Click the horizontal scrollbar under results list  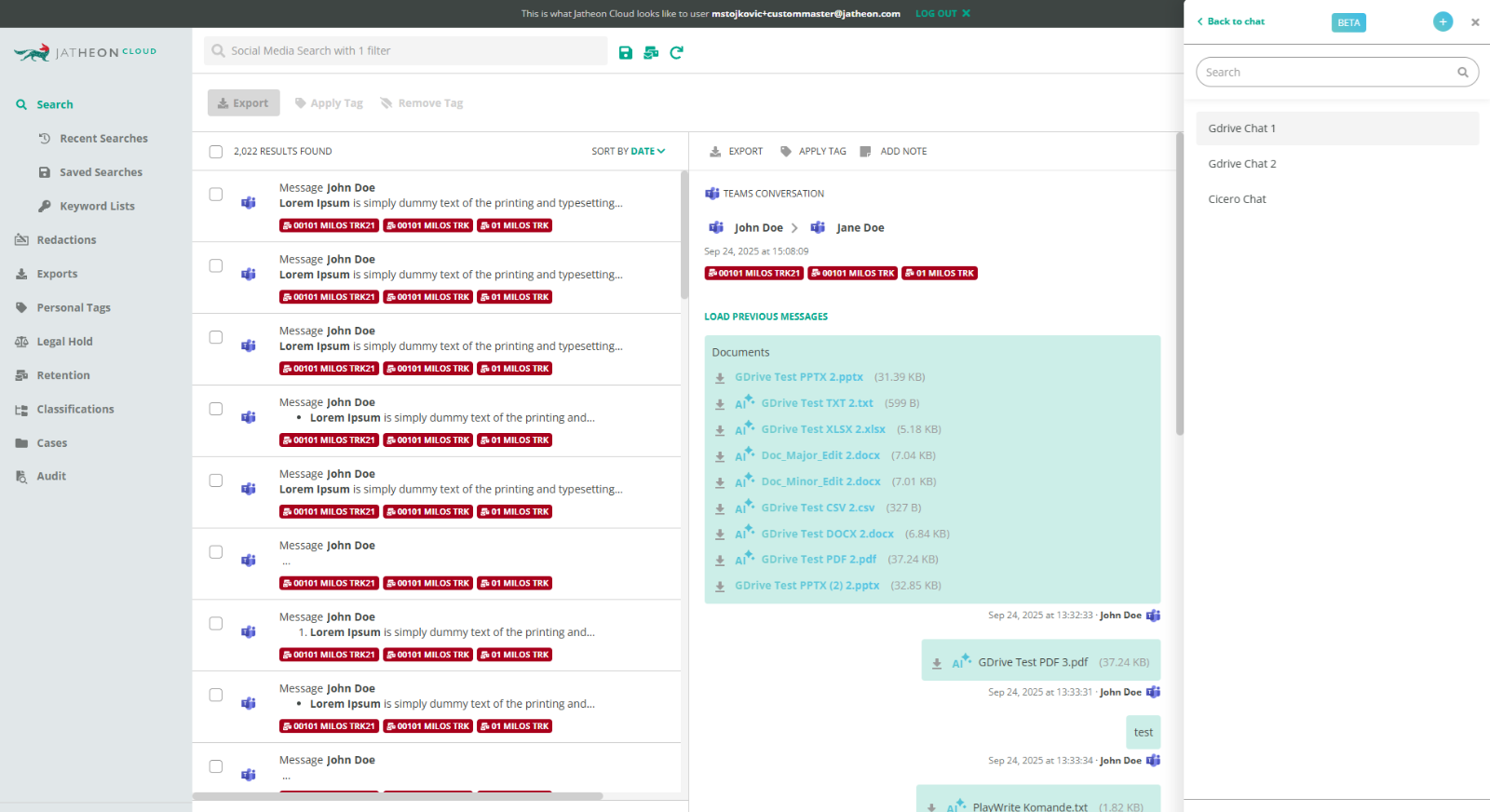click(398, 796)
